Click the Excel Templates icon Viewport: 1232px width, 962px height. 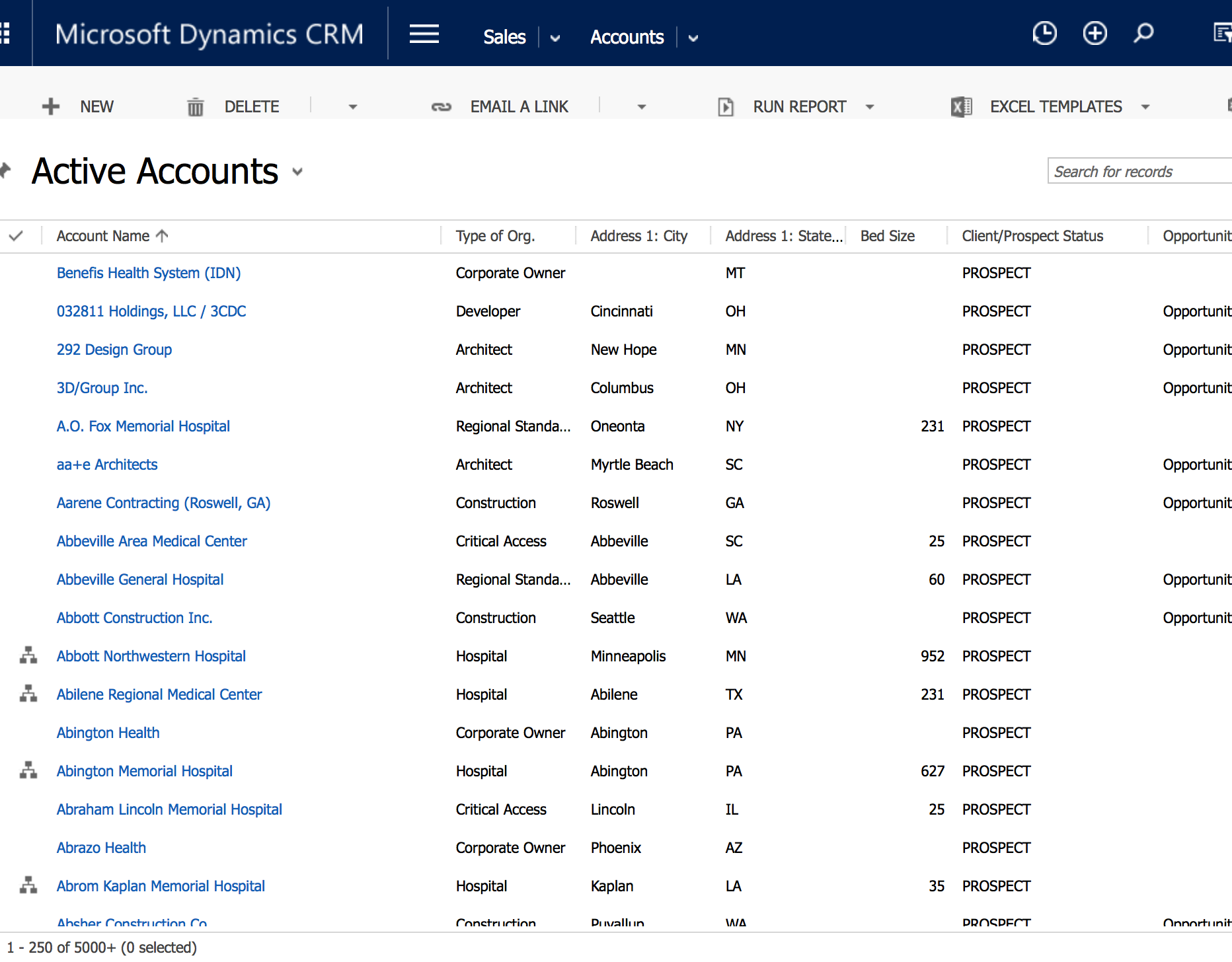961,106
